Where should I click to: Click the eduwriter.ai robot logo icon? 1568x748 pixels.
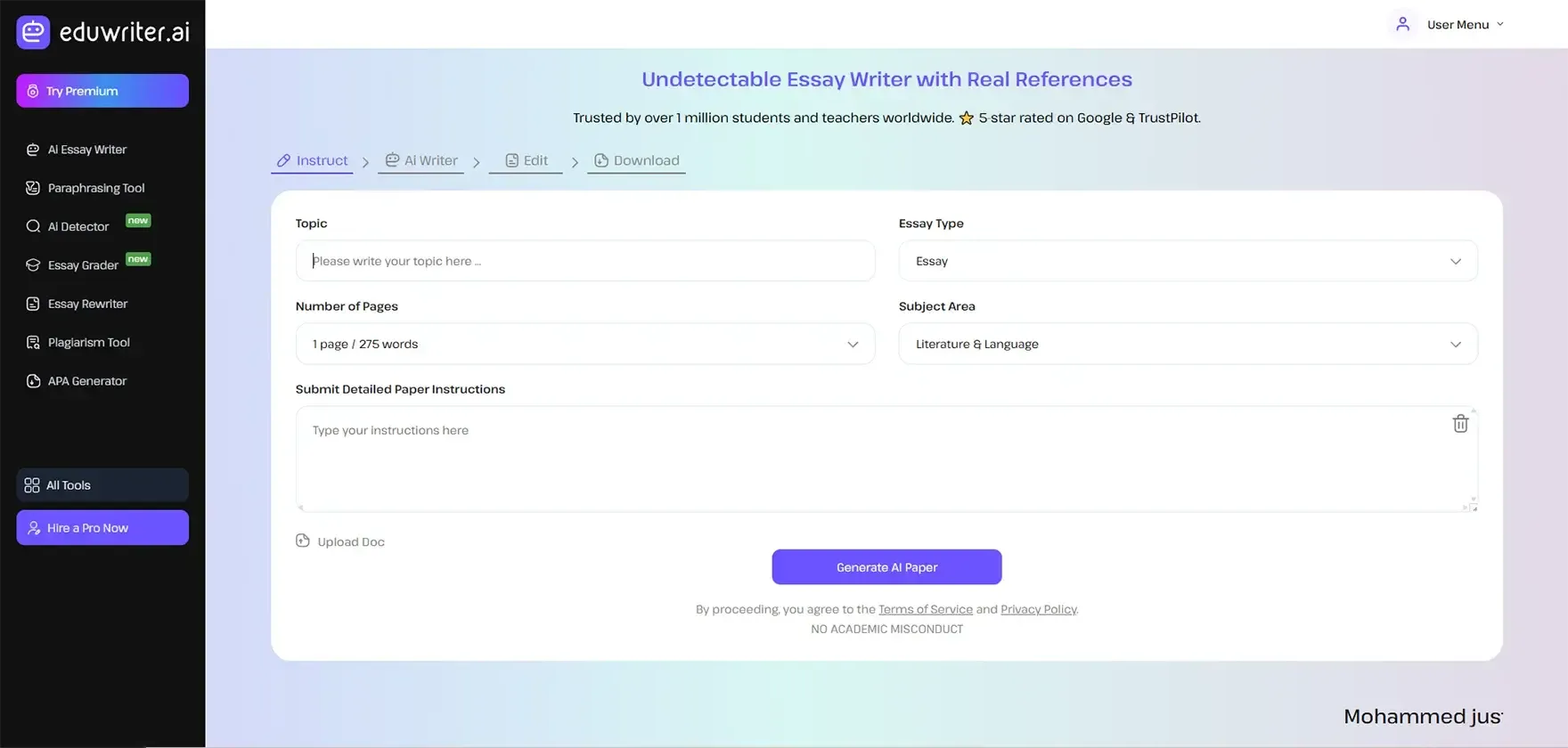tap(33, 32)
